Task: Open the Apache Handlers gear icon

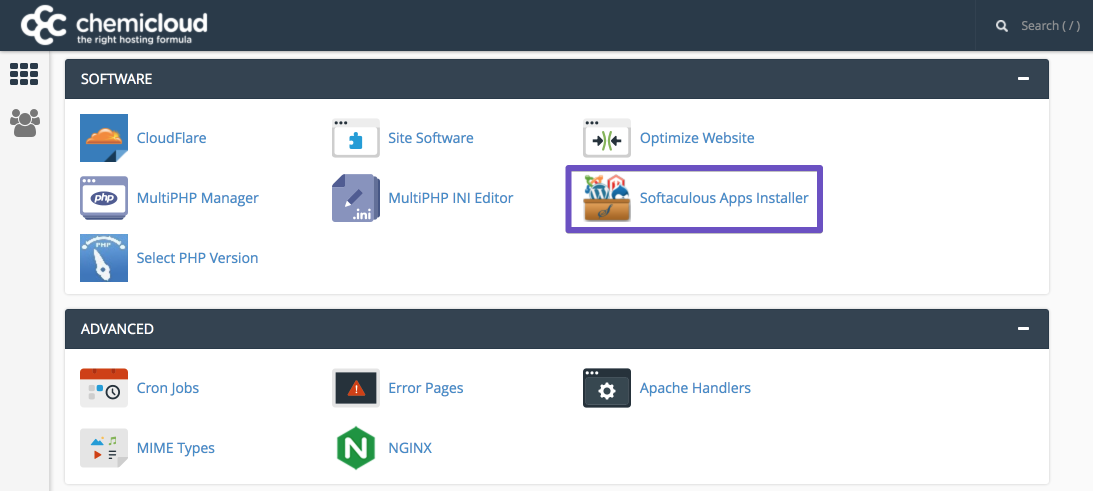Action: coord(607,388)
